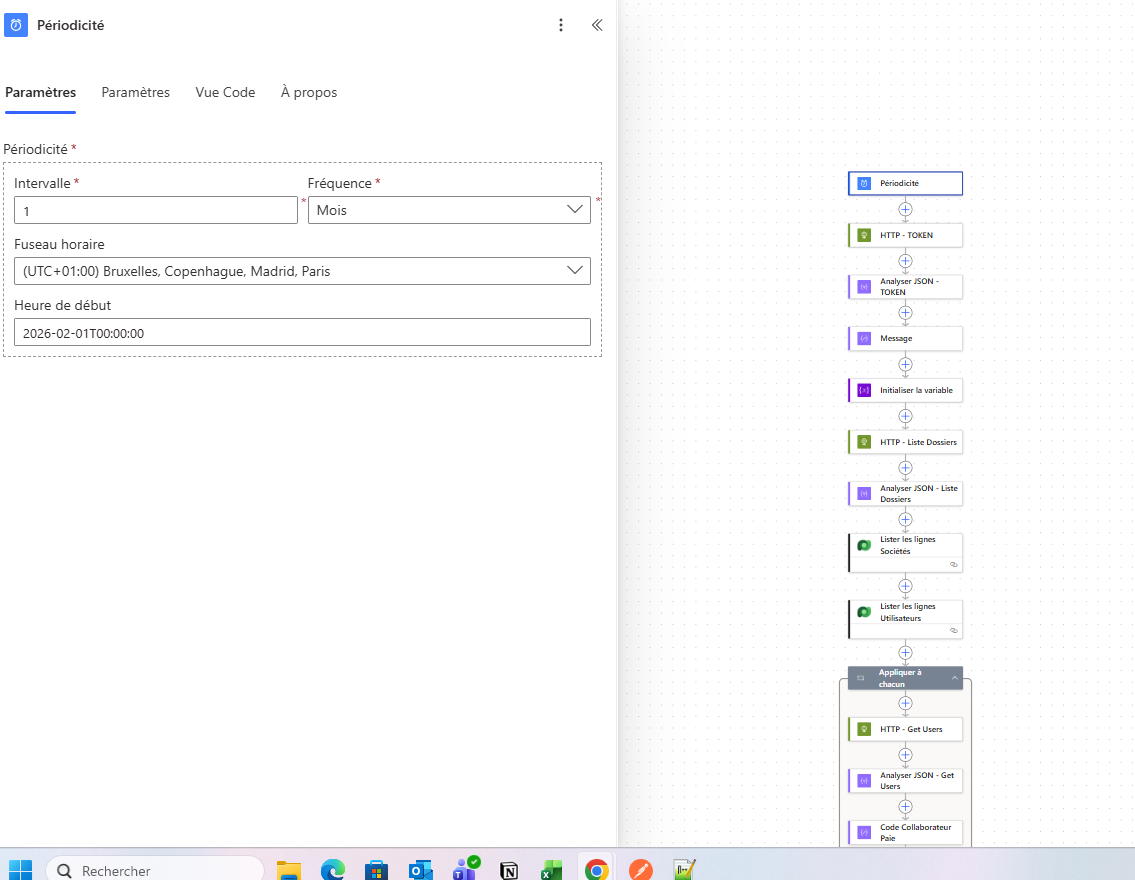Expand the Fréquence dropdown showing Mois
Viewport: 1135px width, 880px height.
(450, 210)
